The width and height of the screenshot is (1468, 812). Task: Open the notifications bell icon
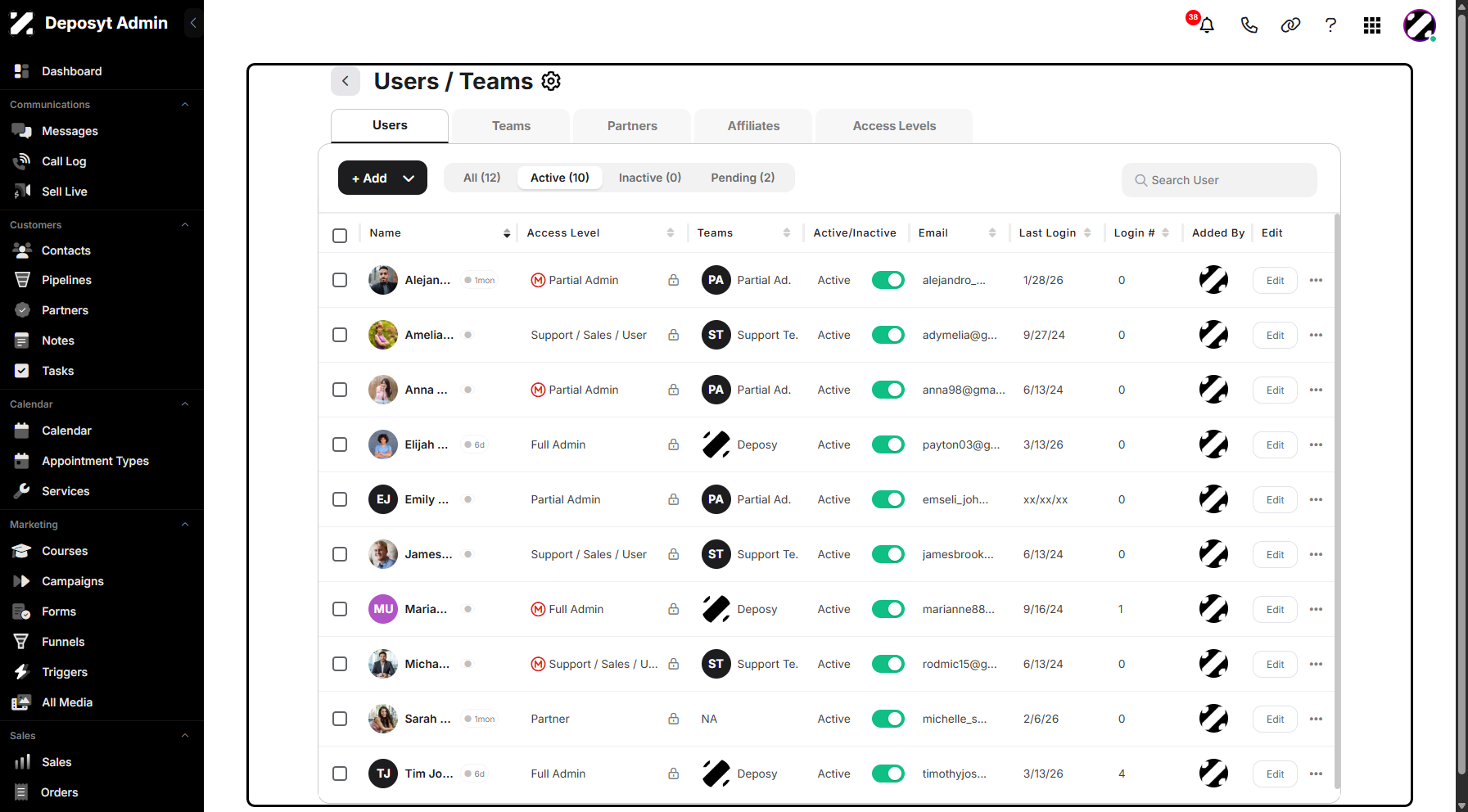pyautogui.click(x=1206, y=25)
